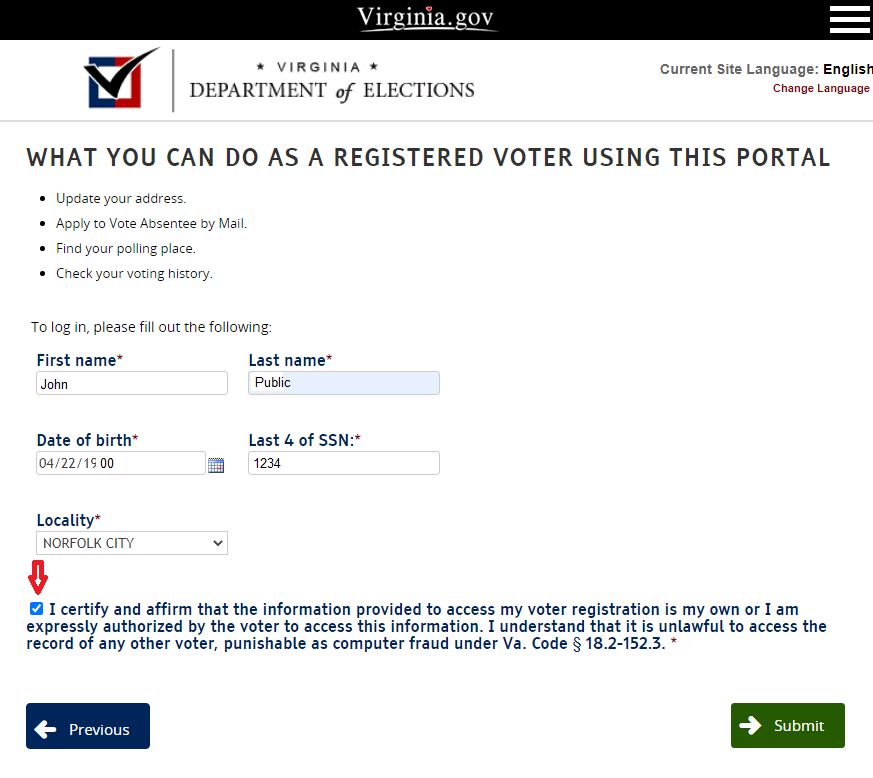Open the date of birth calendar picker

coord(216,464)
